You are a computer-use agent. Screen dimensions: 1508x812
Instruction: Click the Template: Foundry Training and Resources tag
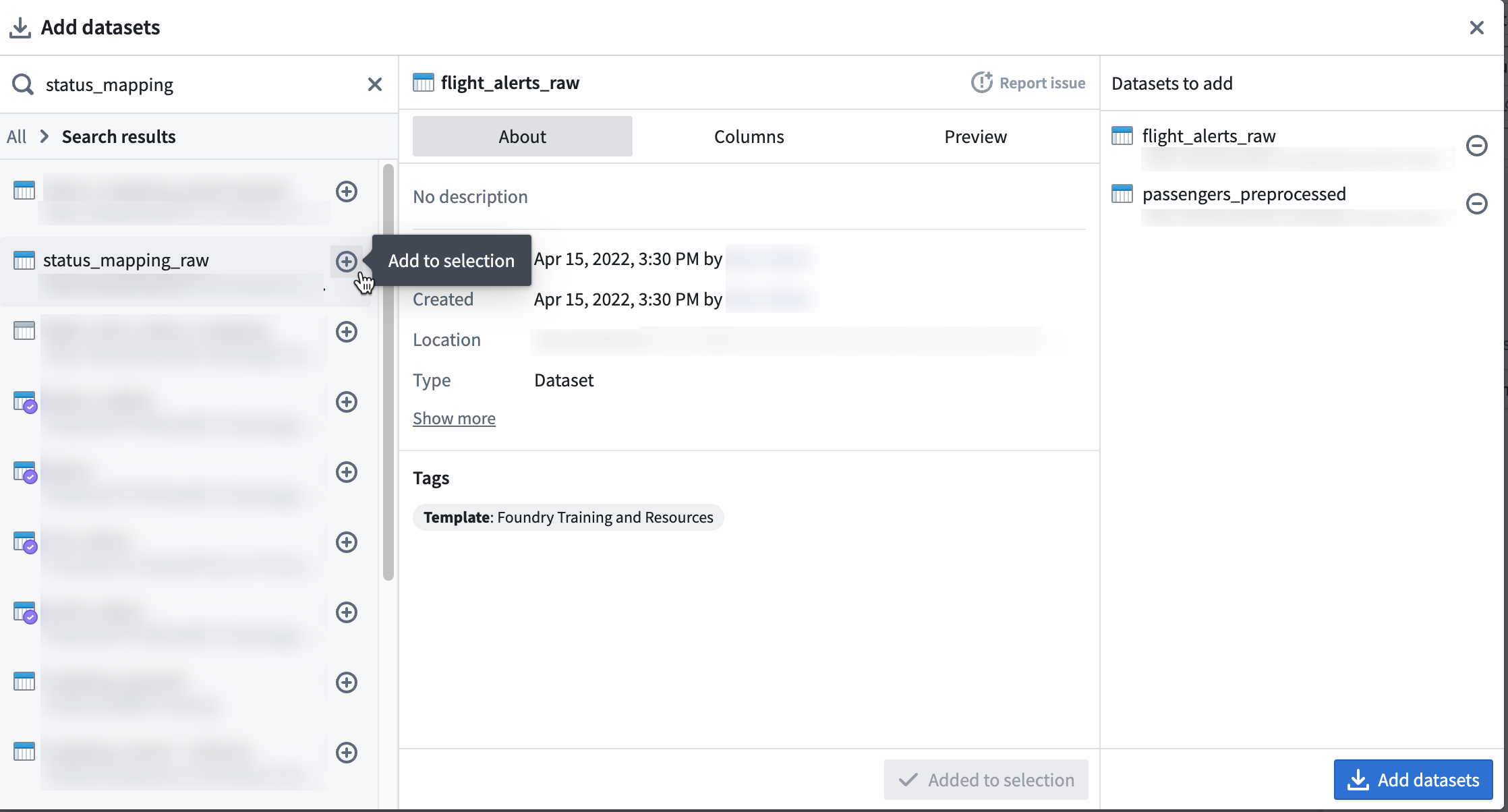568,517
